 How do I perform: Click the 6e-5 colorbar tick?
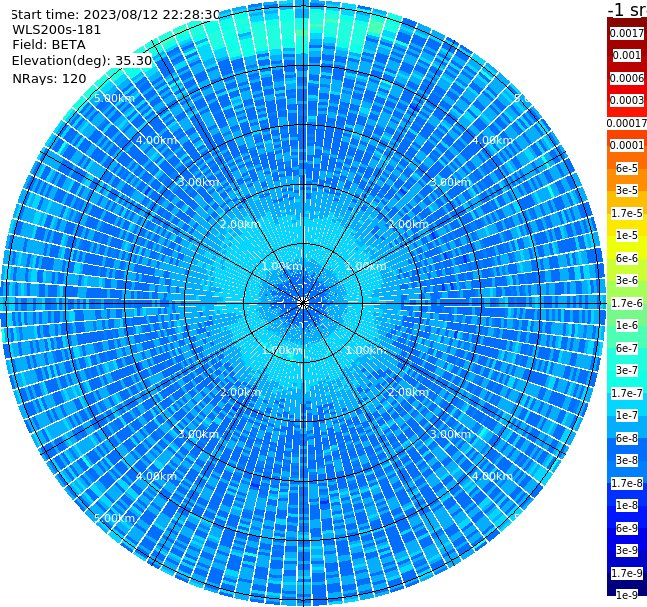pos(627,168)
